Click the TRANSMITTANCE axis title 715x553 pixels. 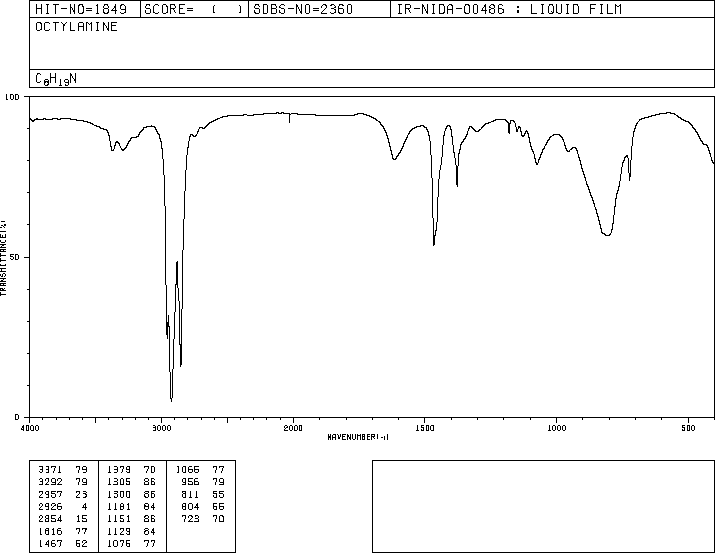point(3,258)
